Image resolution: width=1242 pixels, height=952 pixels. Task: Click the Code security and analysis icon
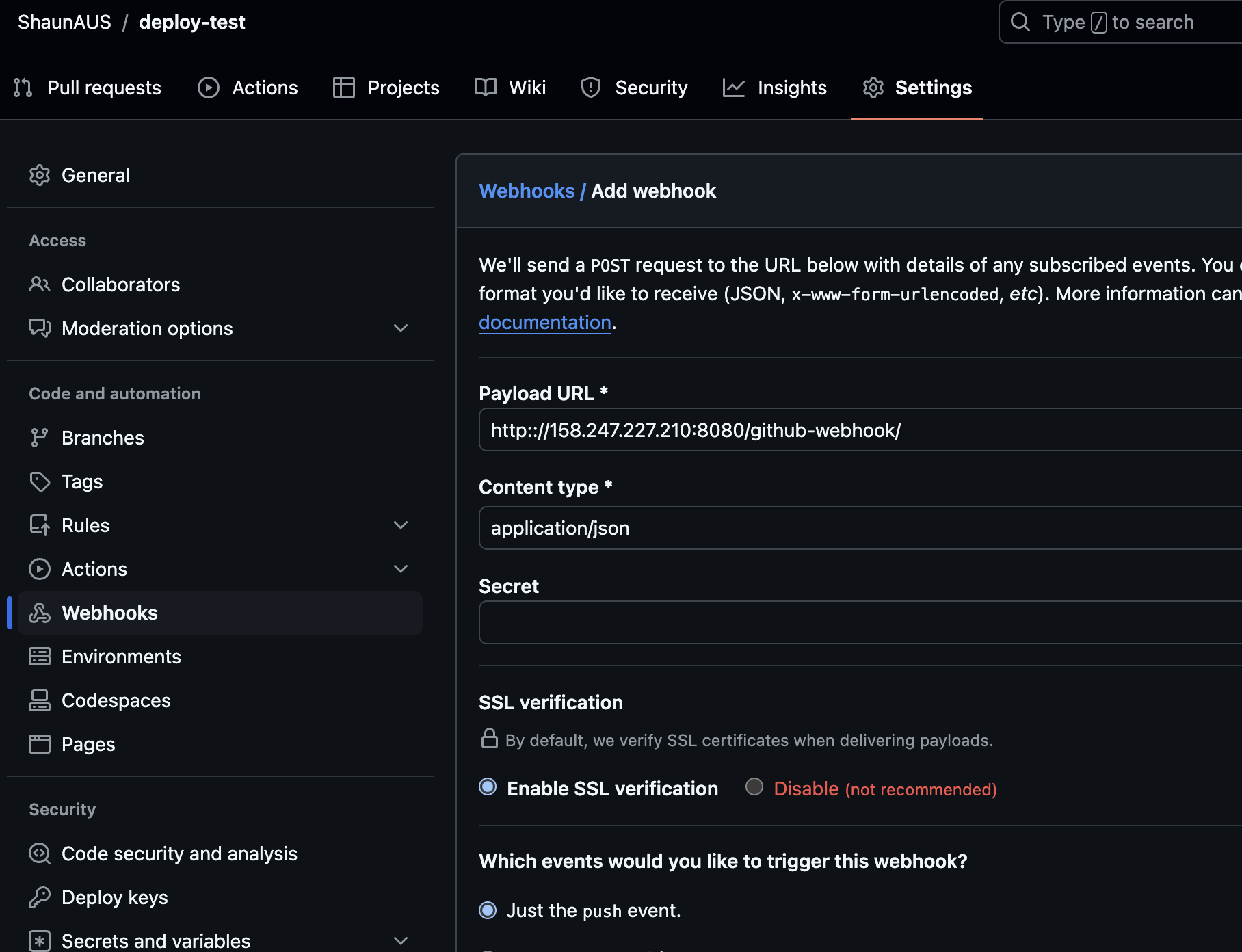click(x=40, y=854)
